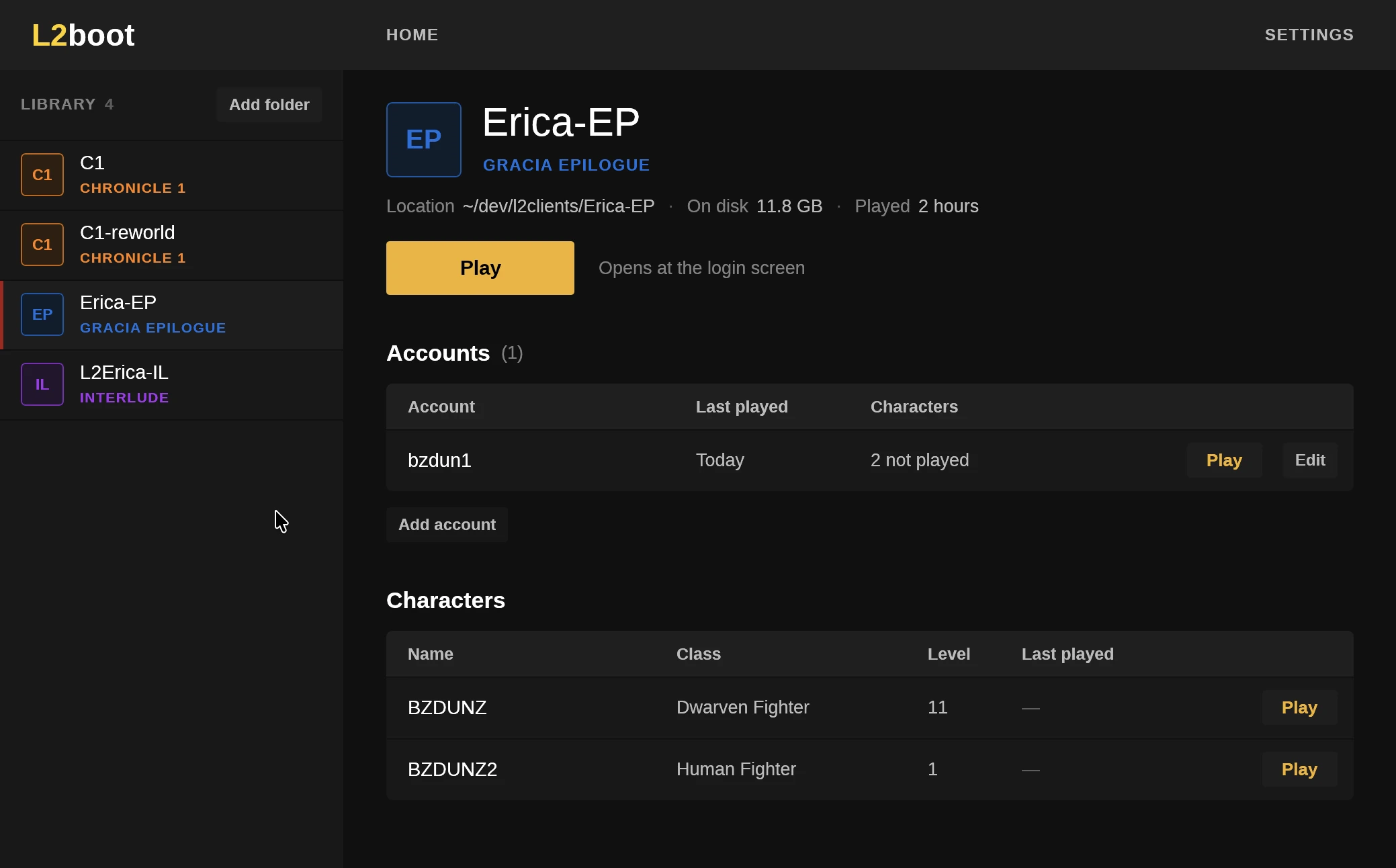This screenshot has width=1396, height=868.
Task: Open the HOME navigation item
Action: [412, 35]
